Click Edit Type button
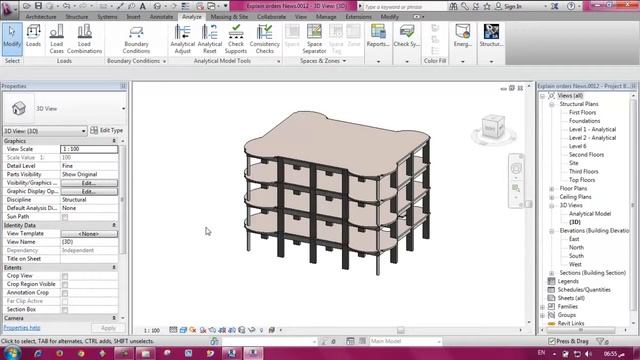 pyautogui.click(x=107, y=131)
